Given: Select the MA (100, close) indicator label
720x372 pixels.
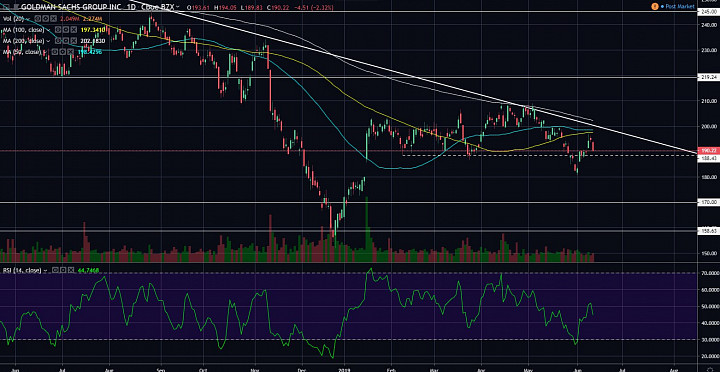Looking at the screenshot, I should click(x=23, y=30).
